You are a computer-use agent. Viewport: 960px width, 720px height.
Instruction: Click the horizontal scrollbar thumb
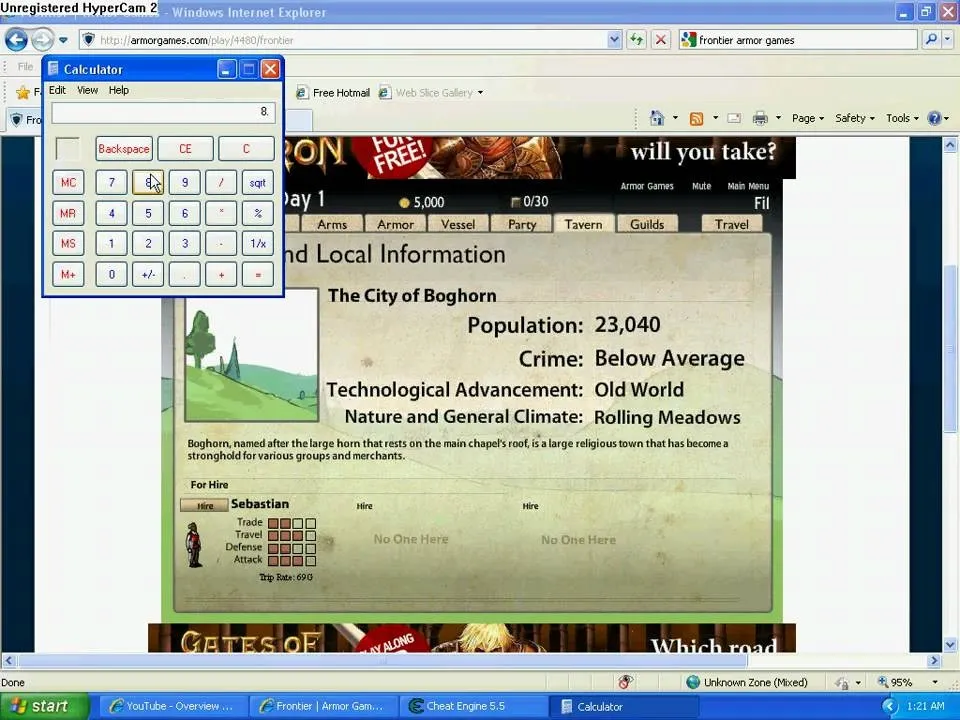(383, 661)
